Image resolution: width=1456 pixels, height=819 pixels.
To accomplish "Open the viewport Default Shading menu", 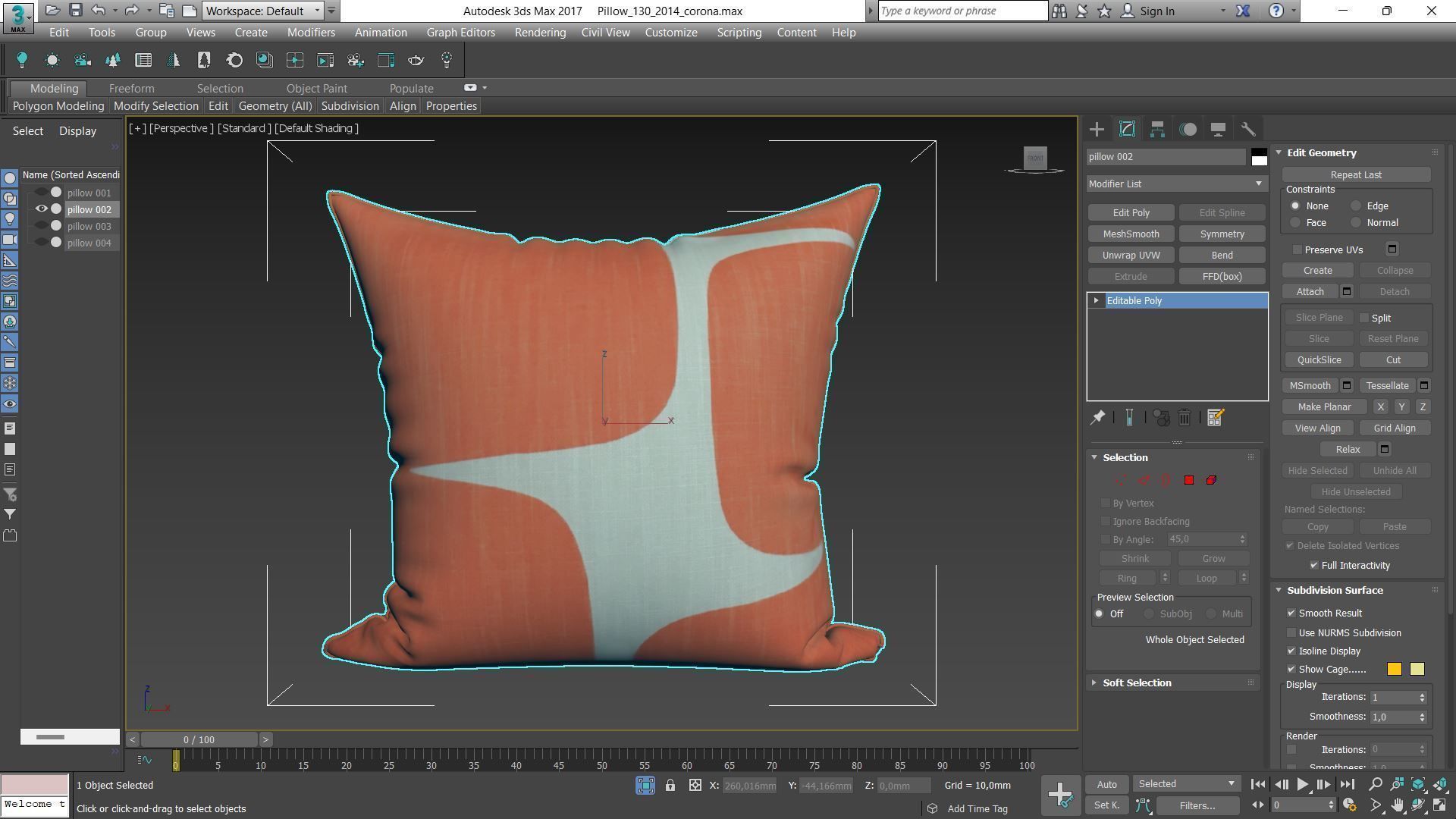I will 316,128.
